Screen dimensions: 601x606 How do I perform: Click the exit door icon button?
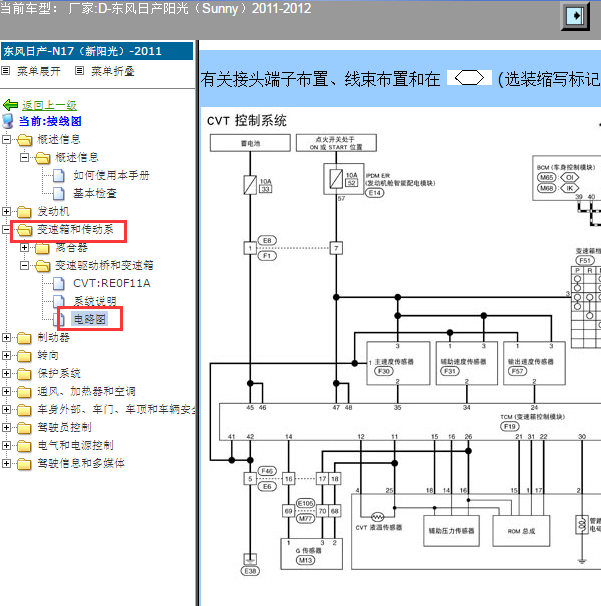575,16
